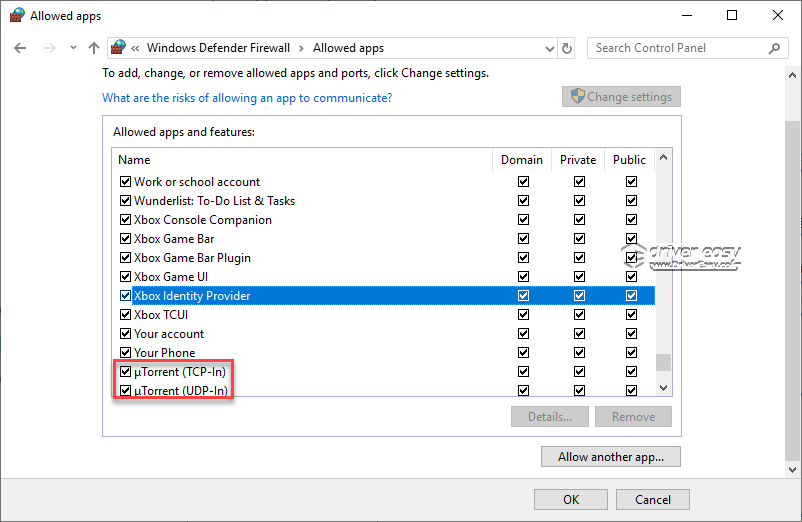Open recent locations dropdown arrow
802x522 pixels.
tap(73, 48)
